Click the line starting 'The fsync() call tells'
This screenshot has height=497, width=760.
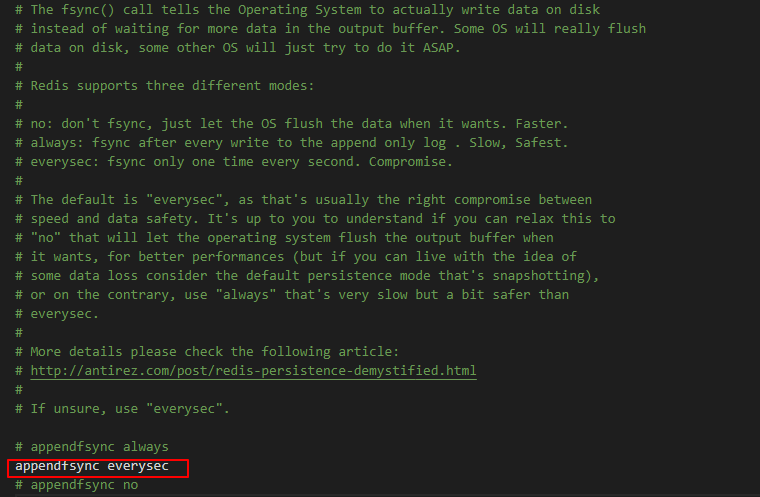click(x=308, y=10)
